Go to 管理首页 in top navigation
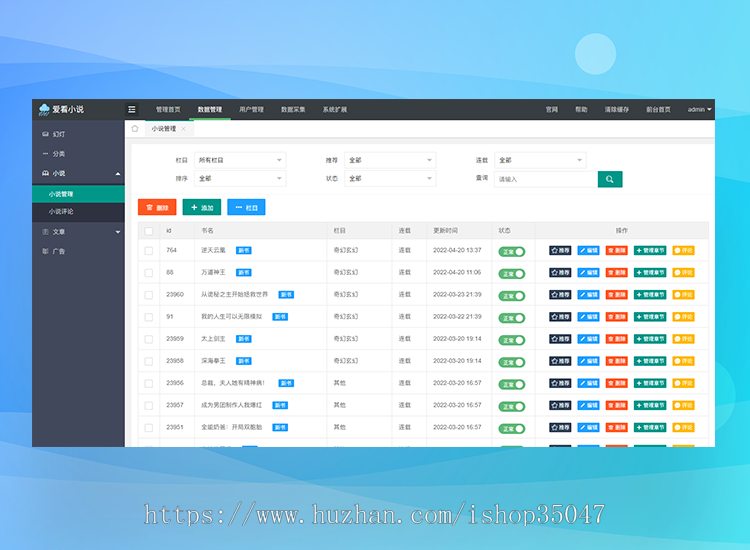The image size is (750, 550). point(168,110)
